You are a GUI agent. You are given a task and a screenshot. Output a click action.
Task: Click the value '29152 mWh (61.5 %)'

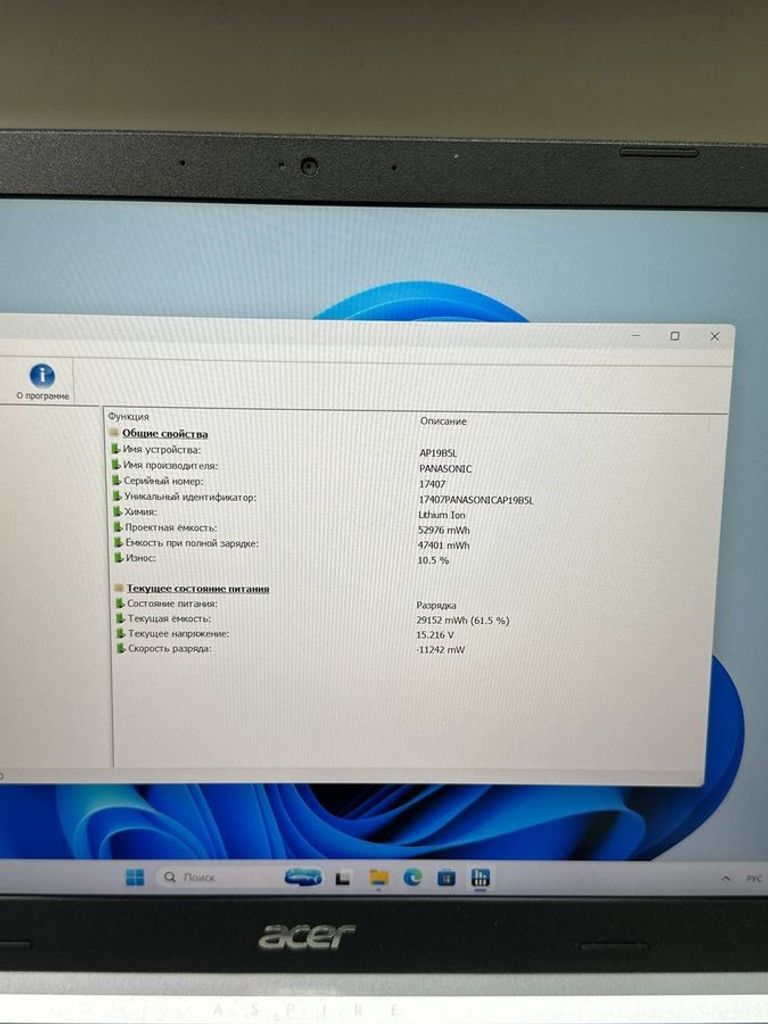462,620
